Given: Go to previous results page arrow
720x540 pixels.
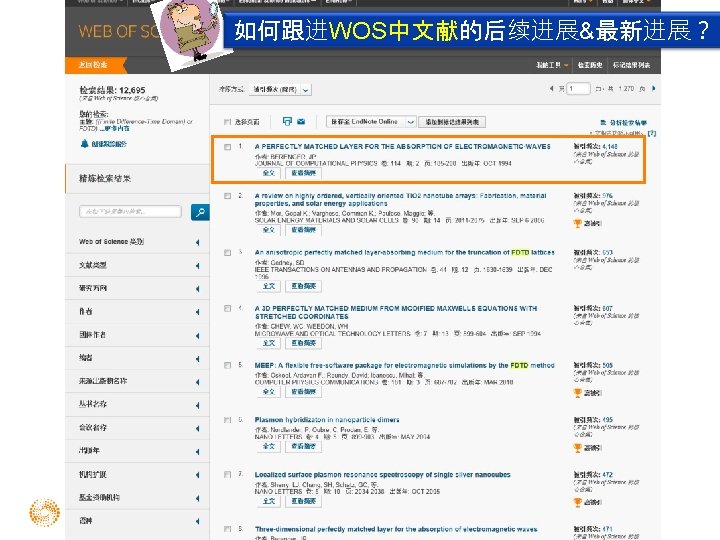Looking at the screenshot, I should coord(551,88).
